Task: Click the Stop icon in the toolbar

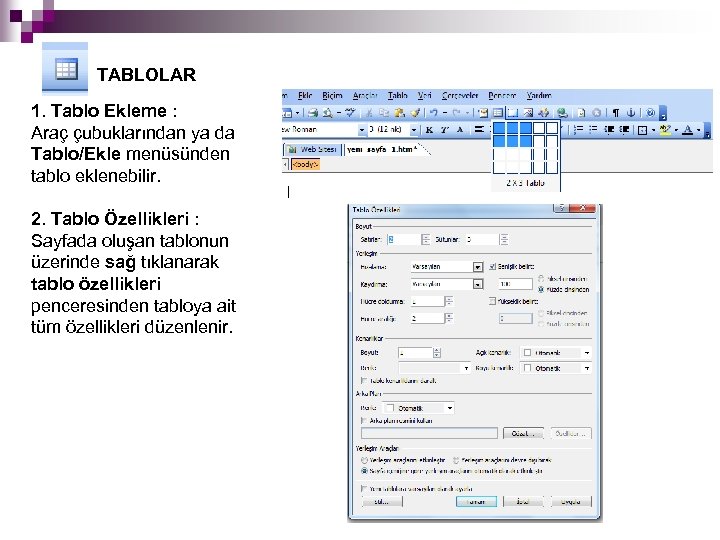Action: coord(596,112)
